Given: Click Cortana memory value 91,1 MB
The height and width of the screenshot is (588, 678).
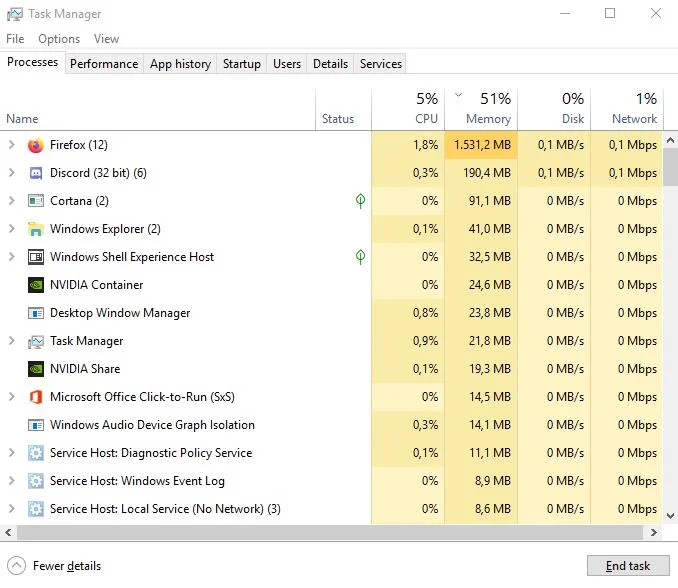Looking at the screenshot, I should [x=481, y=201].
